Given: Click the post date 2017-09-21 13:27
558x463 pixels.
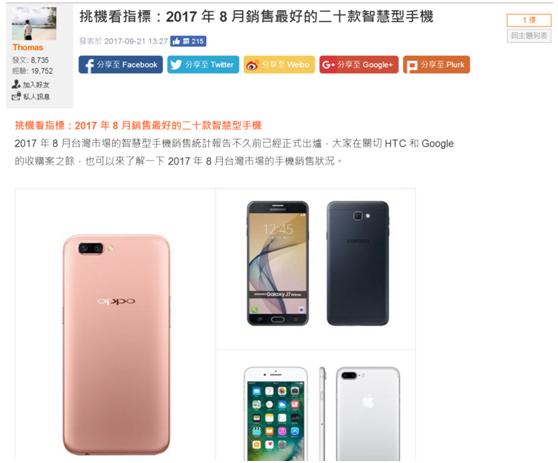Looking at the screenshot, I should (x=136, y=41).
